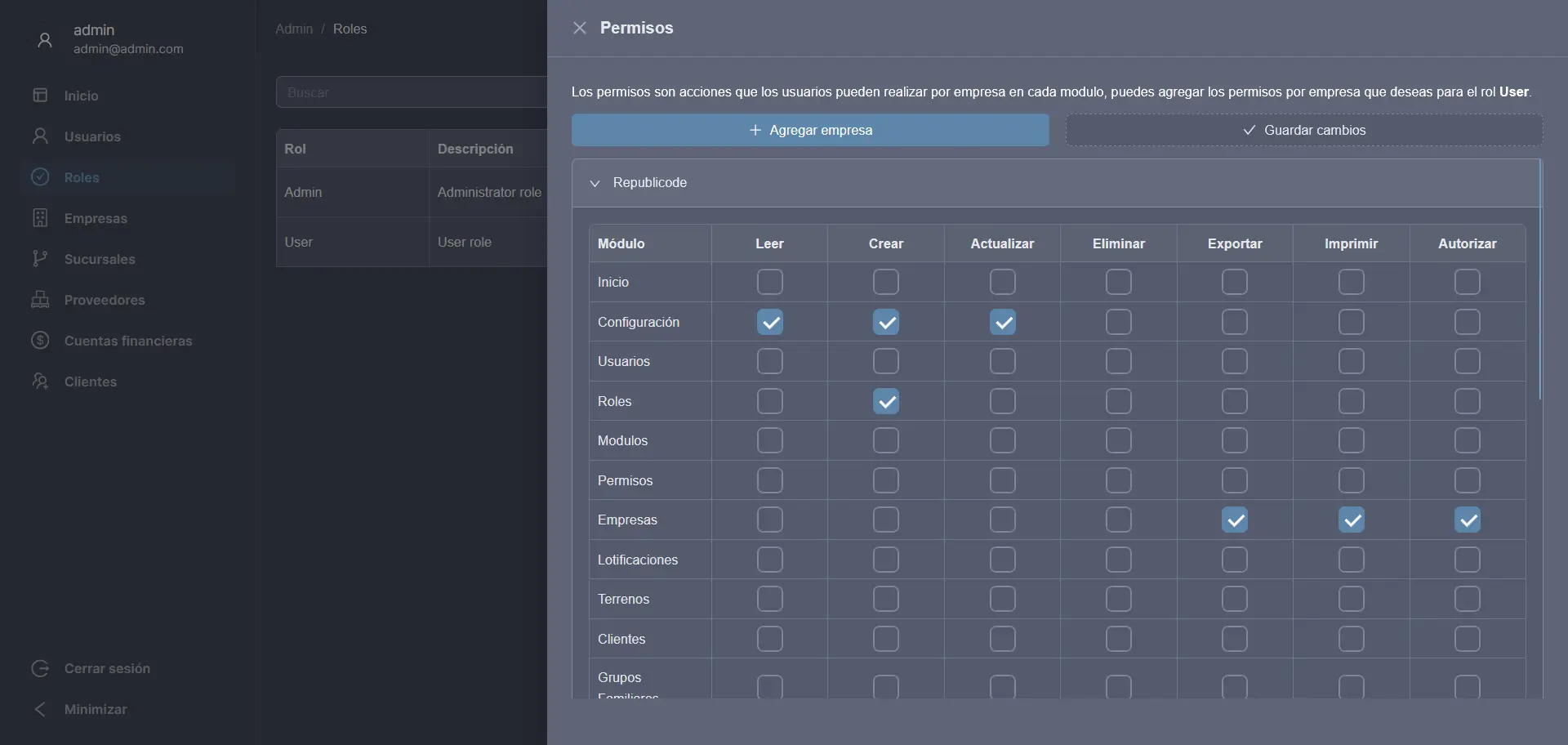Save with Guardar cambios button

click(x=1304, y=130)
